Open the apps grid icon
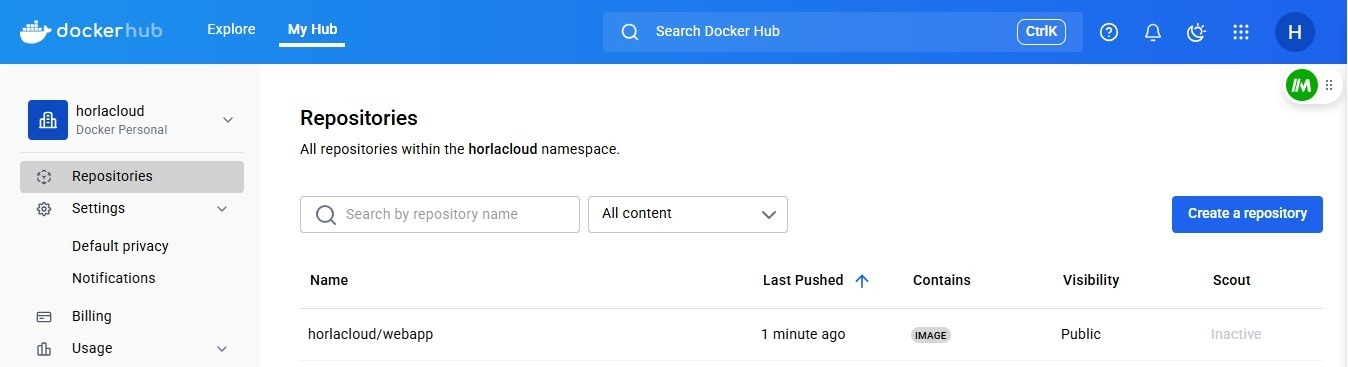This screenshot has width=1348, height=367. 1241,32
